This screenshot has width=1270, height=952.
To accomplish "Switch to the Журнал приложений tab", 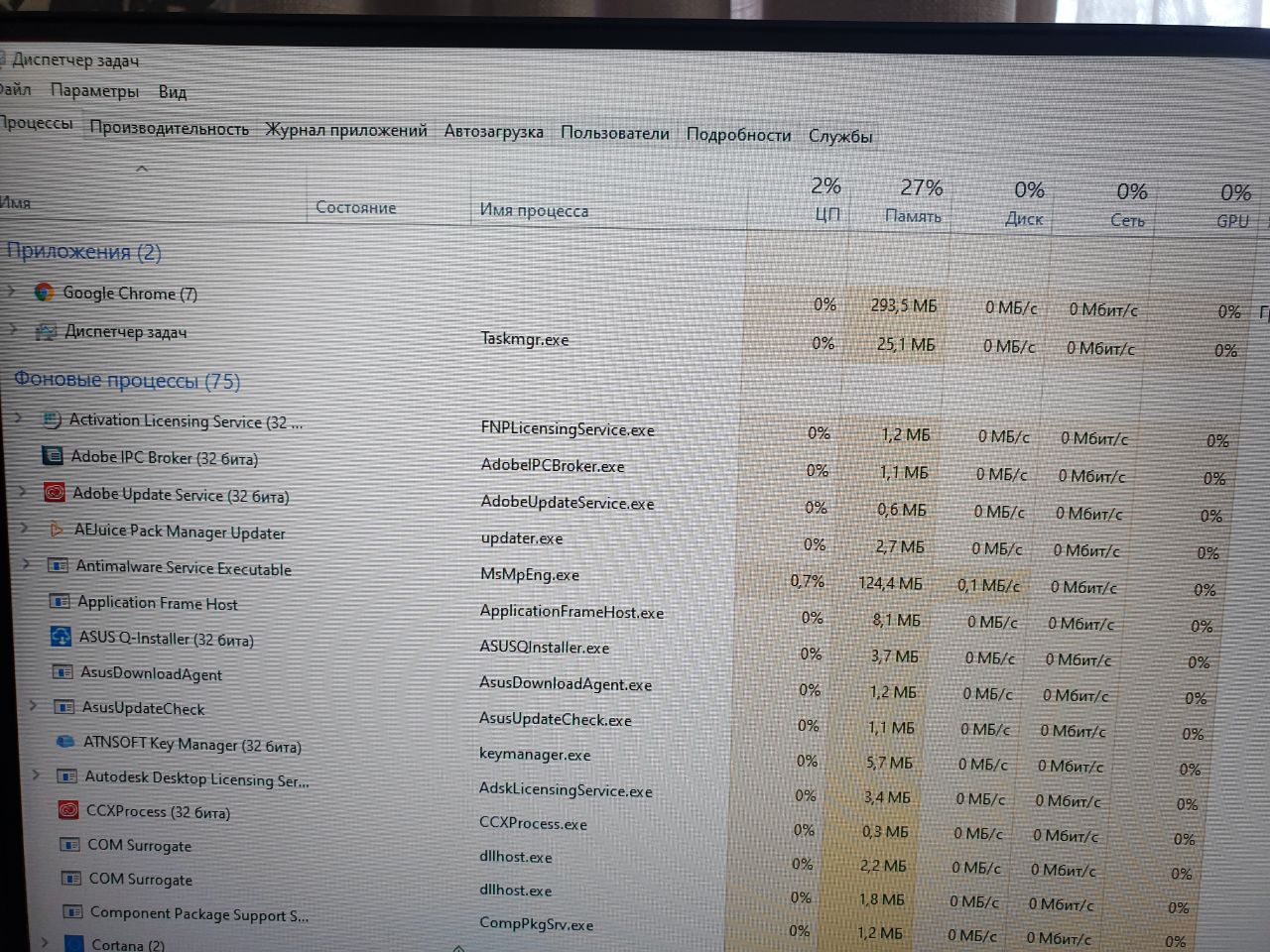I will [x=346, y=130].
